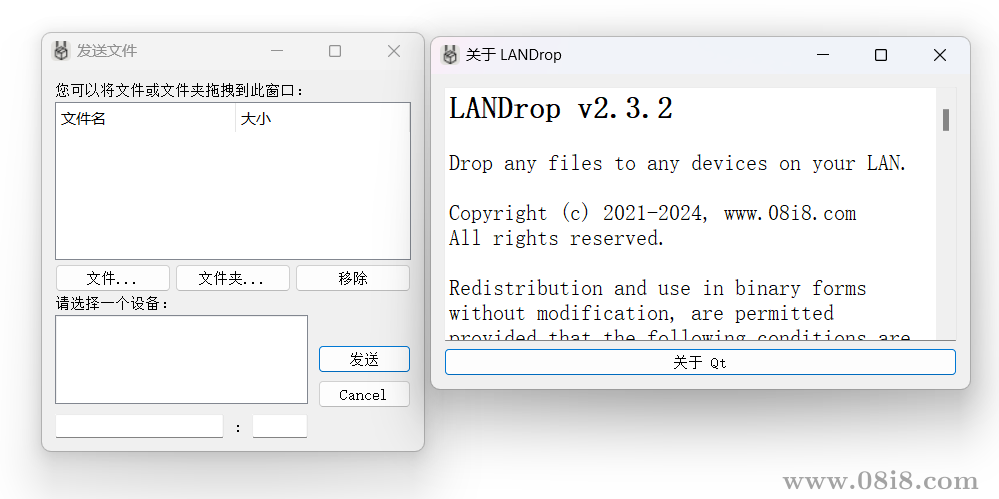This screenshot has width=999, height=499.
Task: Remove selected file with 移除 button
Action: coord(353,278)
